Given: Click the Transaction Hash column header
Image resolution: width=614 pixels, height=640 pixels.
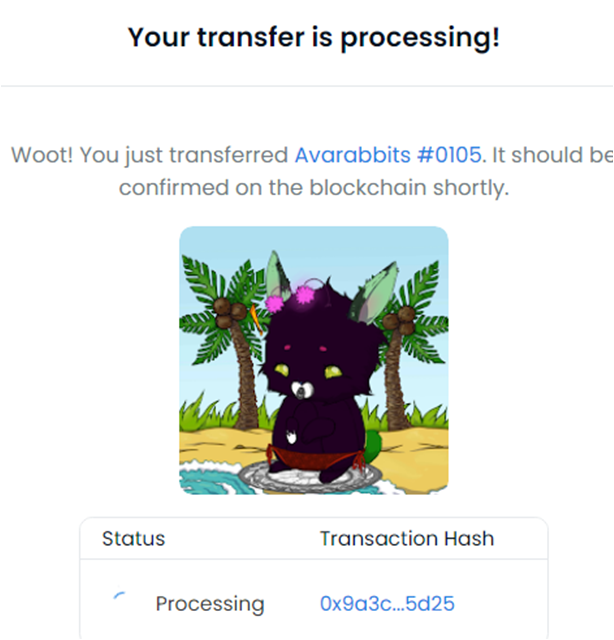Looking at the screenshot, I should pyautogui.click(x=407, y=538).
